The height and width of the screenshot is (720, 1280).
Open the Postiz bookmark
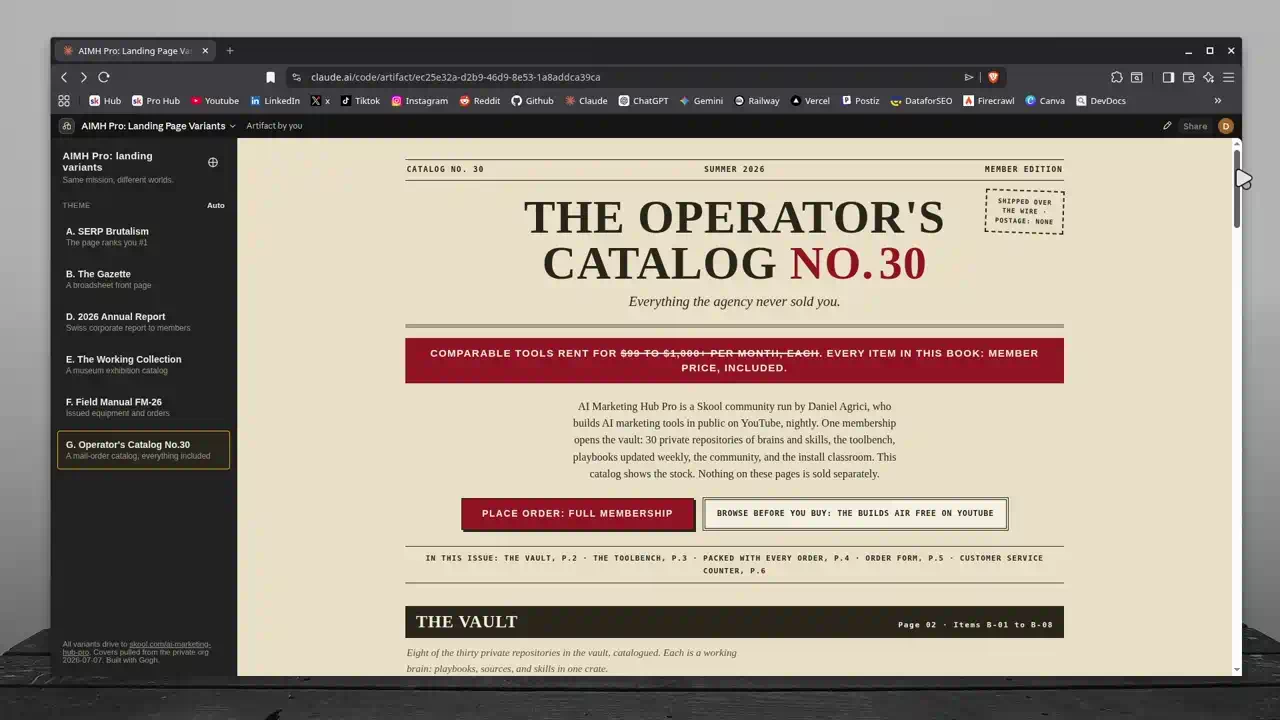click(x=860, y=101)
